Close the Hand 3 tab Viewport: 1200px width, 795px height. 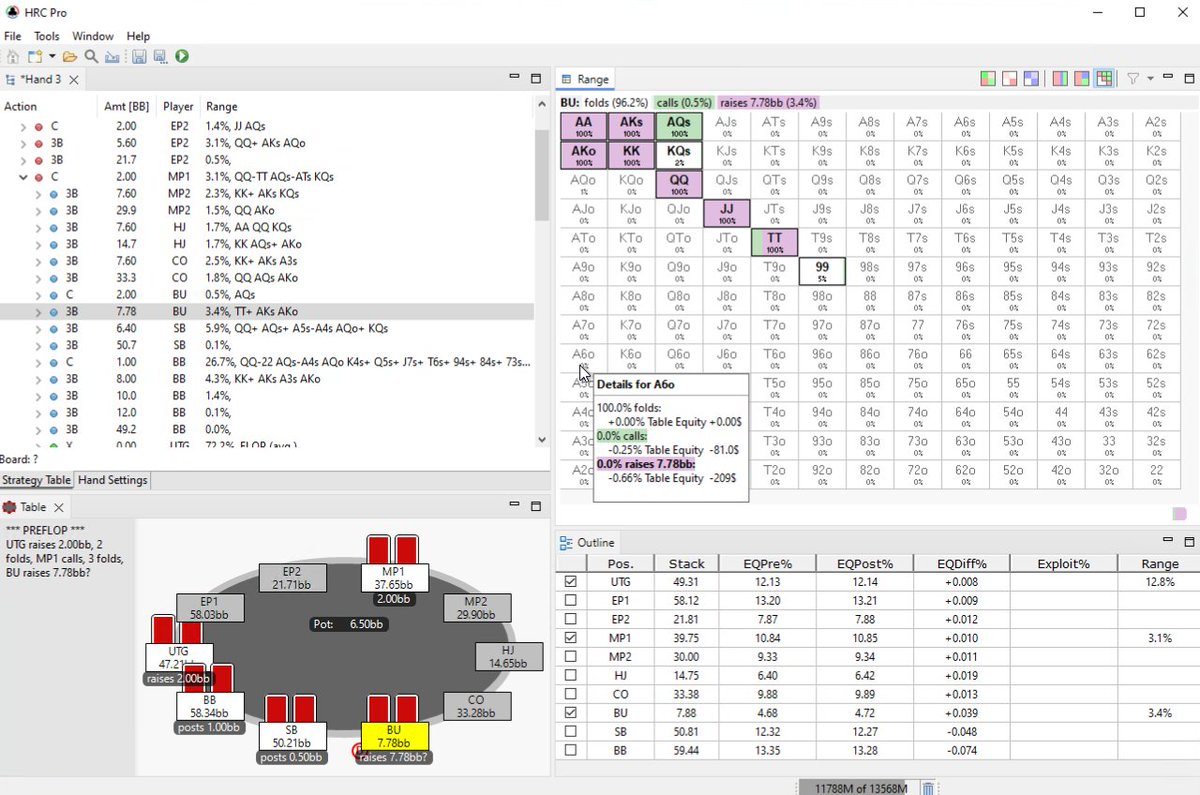click(x=74, y=79)
